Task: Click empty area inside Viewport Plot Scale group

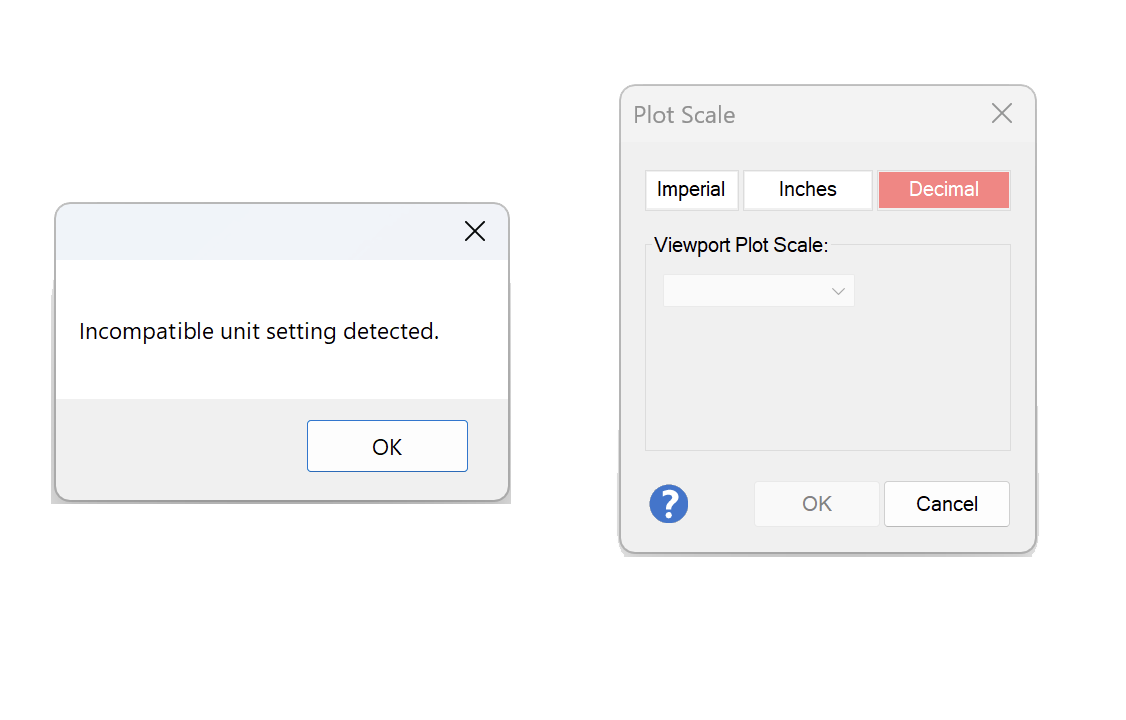Action: pyautogui.click(x=827, y=380)
